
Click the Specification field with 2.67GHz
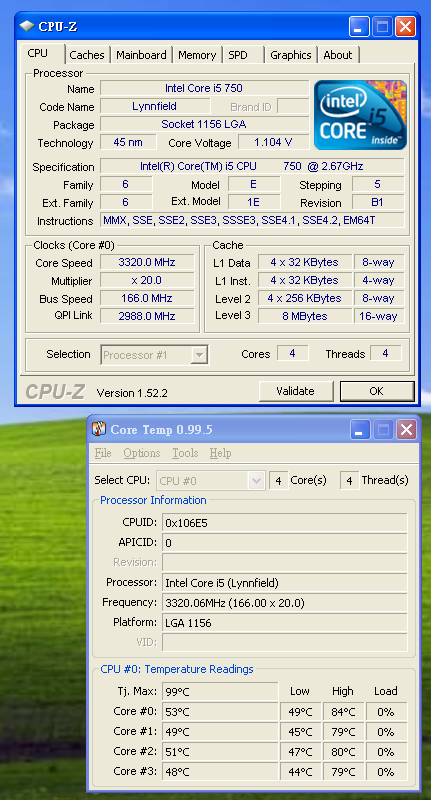[x=252, y=166]
